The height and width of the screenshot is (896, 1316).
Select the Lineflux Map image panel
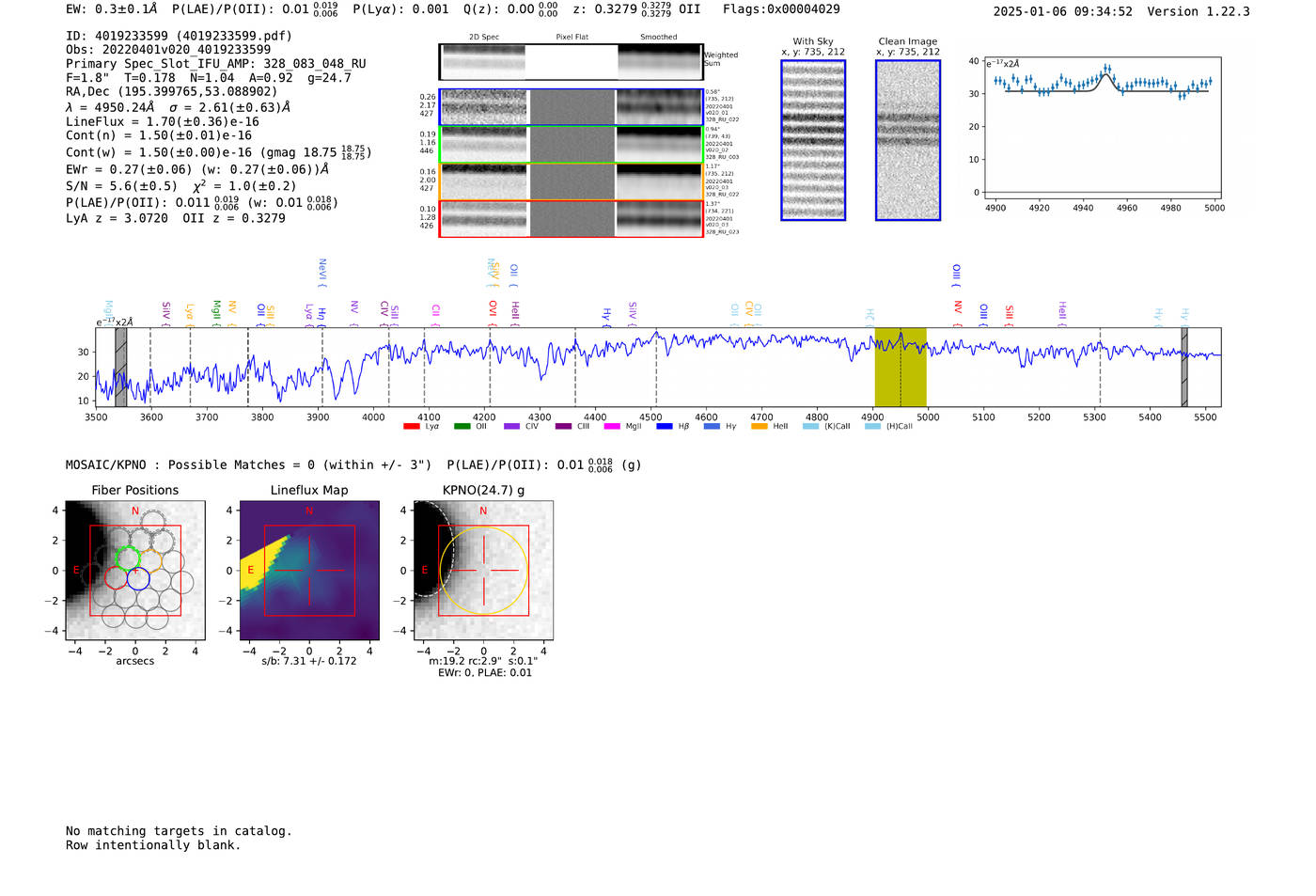309,571
